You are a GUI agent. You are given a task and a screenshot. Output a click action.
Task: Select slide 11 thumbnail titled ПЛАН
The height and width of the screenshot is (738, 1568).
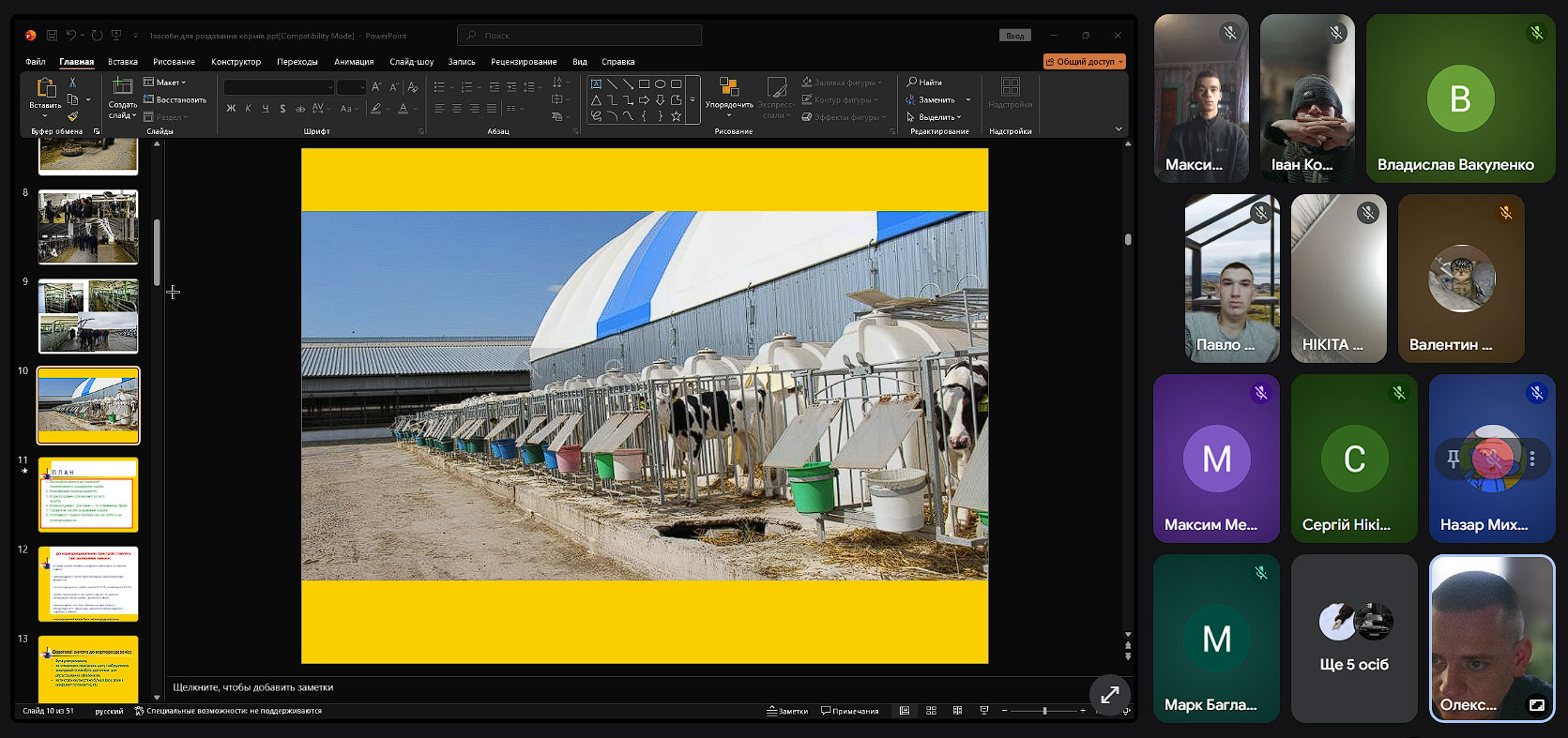pos(88,494)
